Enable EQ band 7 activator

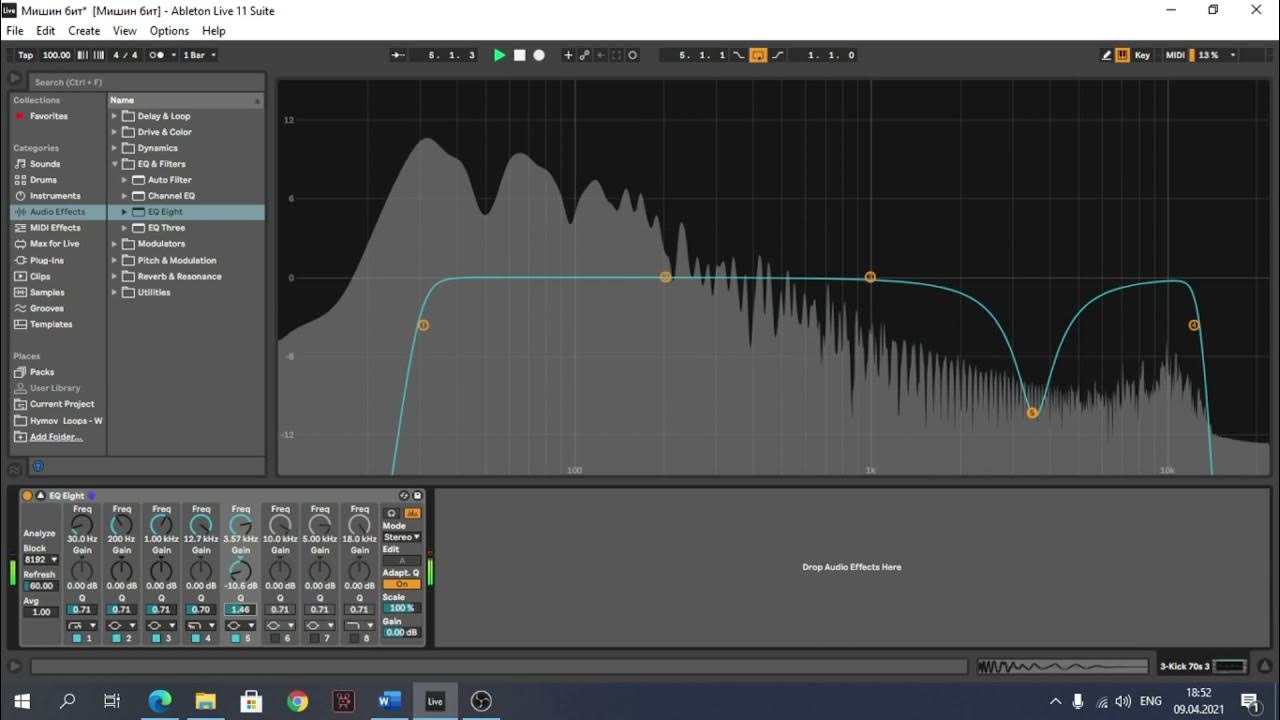[x=314, y=638]
